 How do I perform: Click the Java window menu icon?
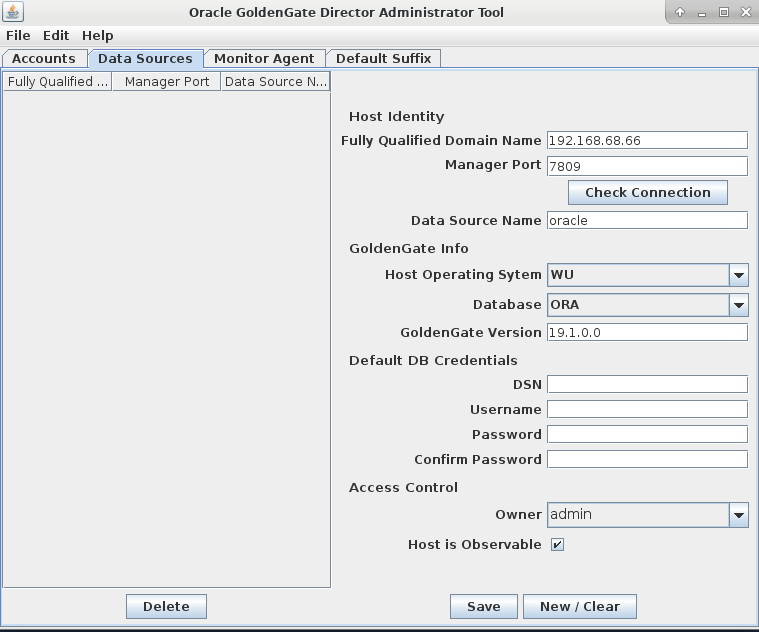pyautogui.click(x=14, y=12)
